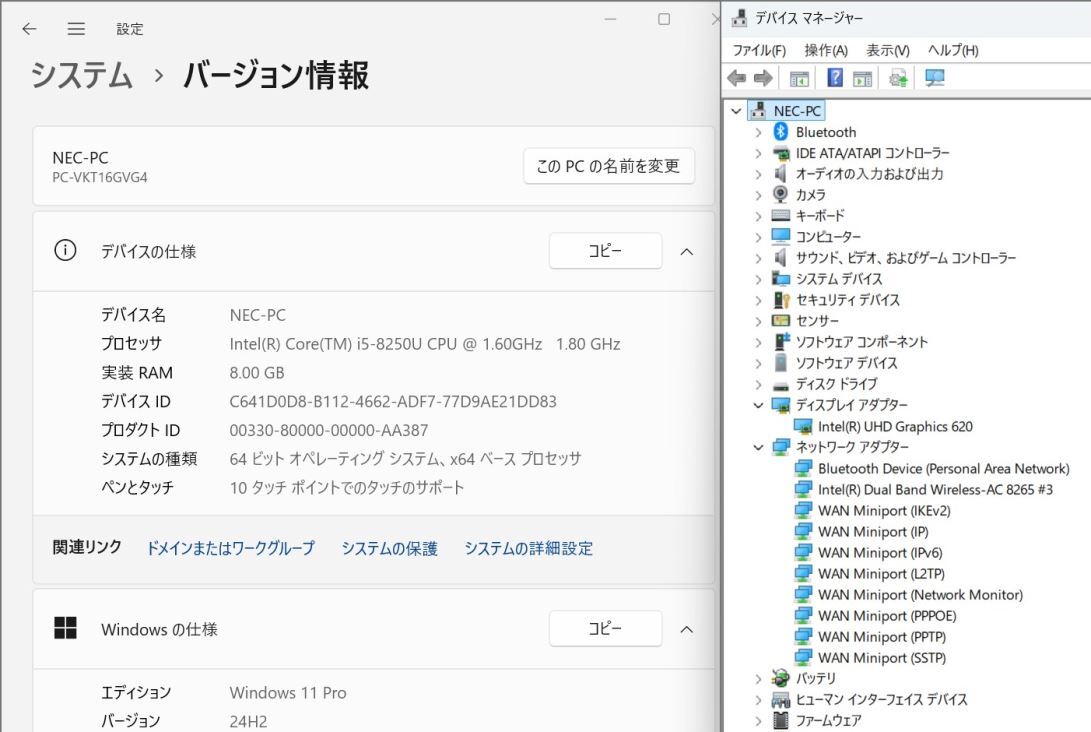Viewport: 1091px width, 732px height.
Task: Collapse the NEC-PC root node
Action: [736, 111]
